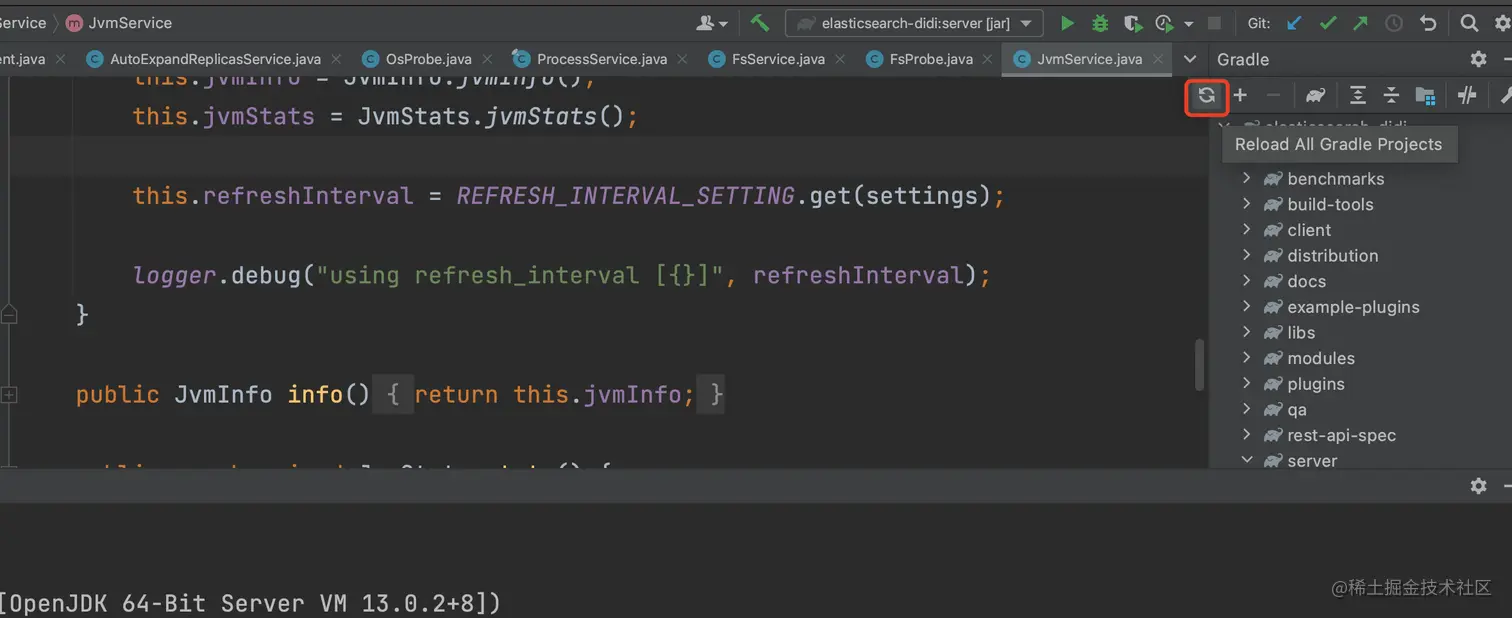1512x618 pixels.
Task: Update project with blue Git arrow
Action: (x=1294, y=23)
